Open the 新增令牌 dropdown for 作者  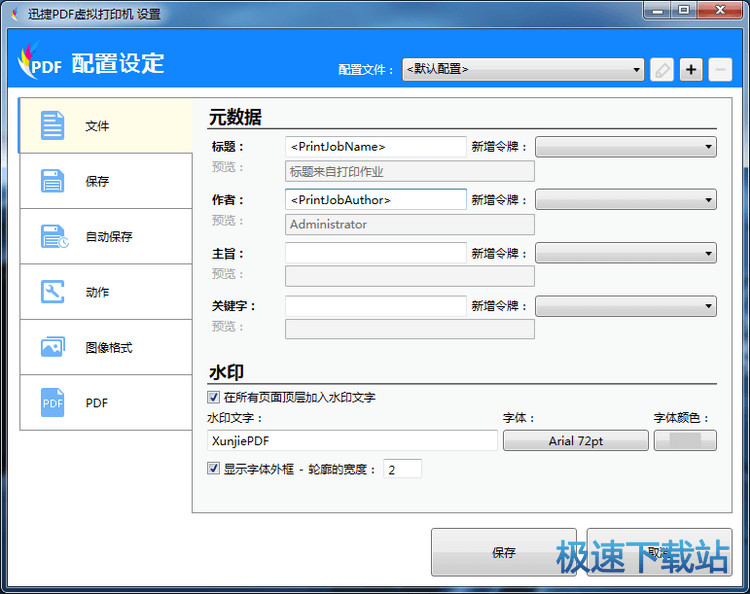click(626, 200)
